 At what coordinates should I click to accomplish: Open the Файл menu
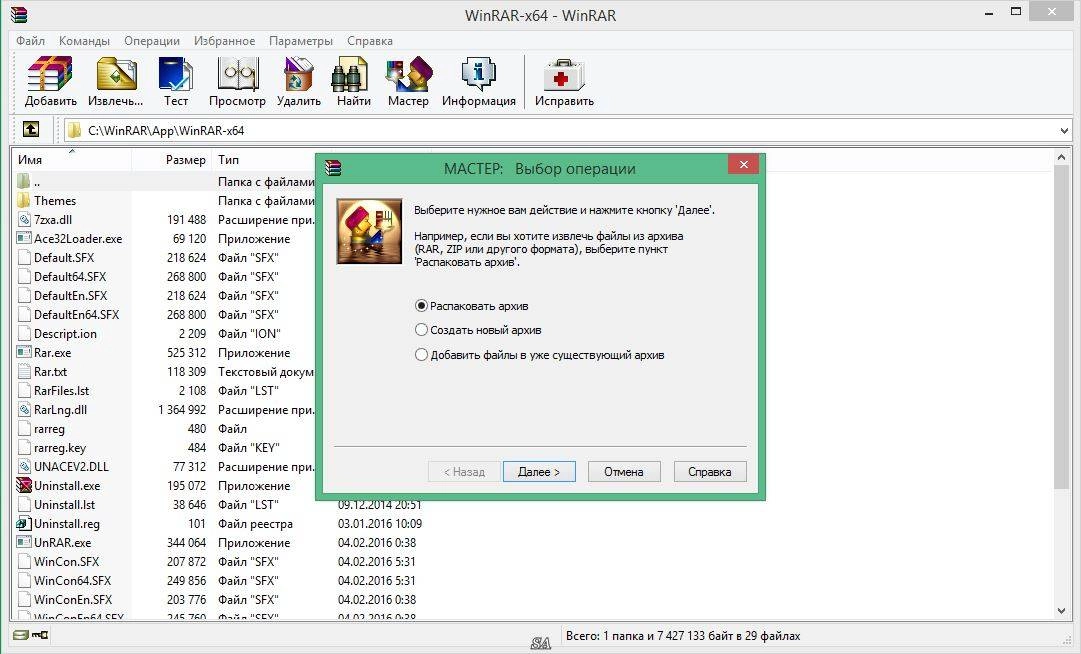coord(30,41)
